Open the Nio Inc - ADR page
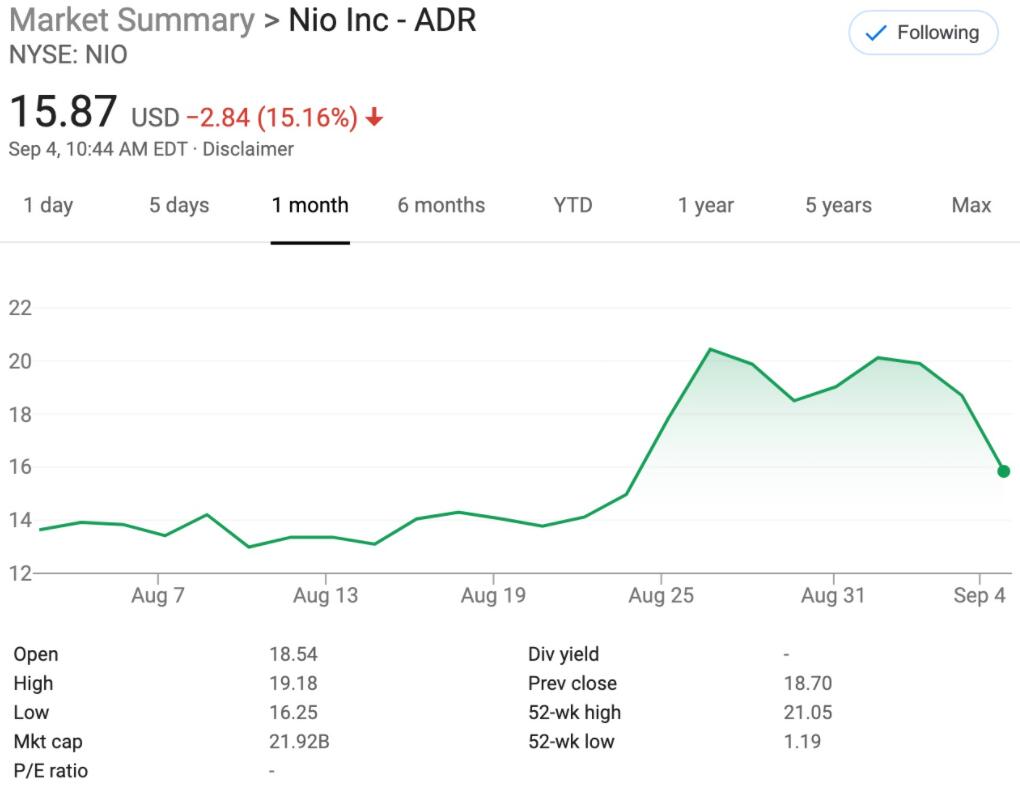The height and width of the screenshot is (792, 1020). 380,20
